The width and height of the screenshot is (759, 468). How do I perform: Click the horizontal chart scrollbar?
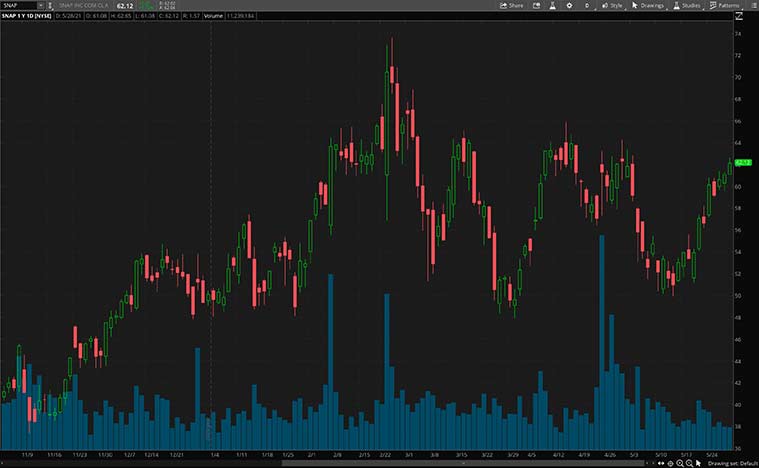click(462, 464)
